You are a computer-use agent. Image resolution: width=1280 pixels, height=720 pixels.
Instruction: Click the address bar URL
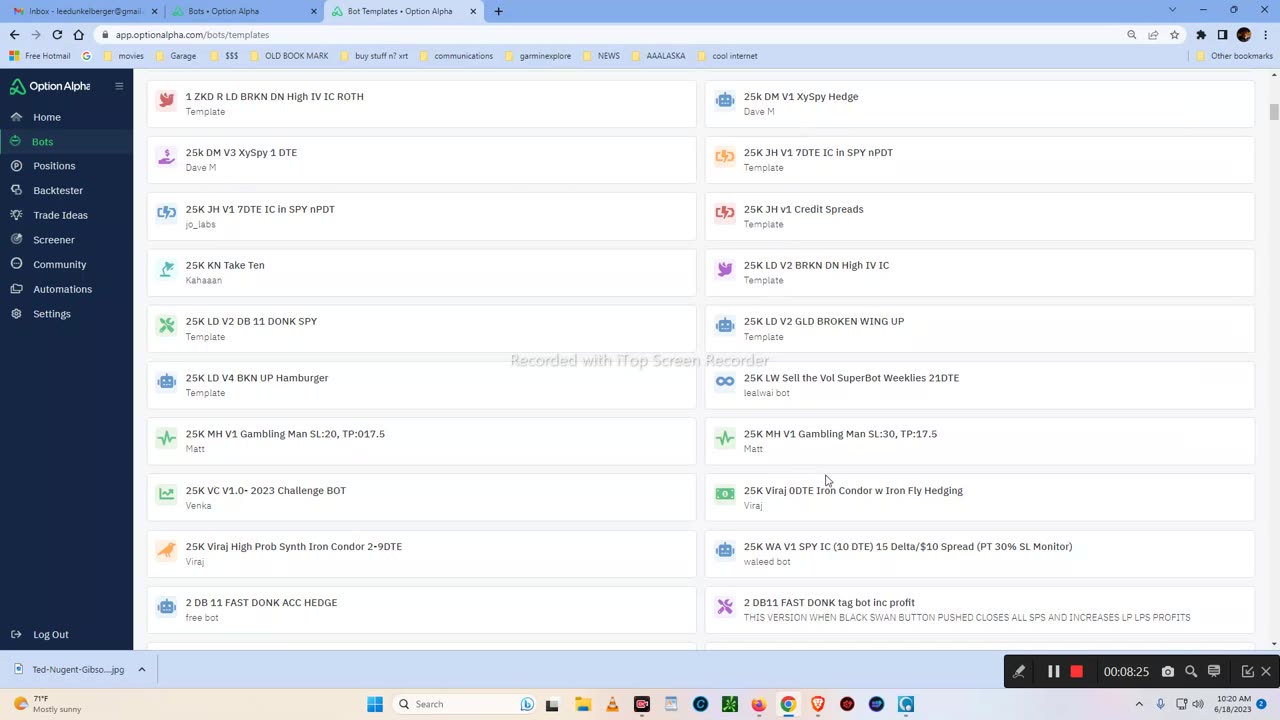click(192, 35)
